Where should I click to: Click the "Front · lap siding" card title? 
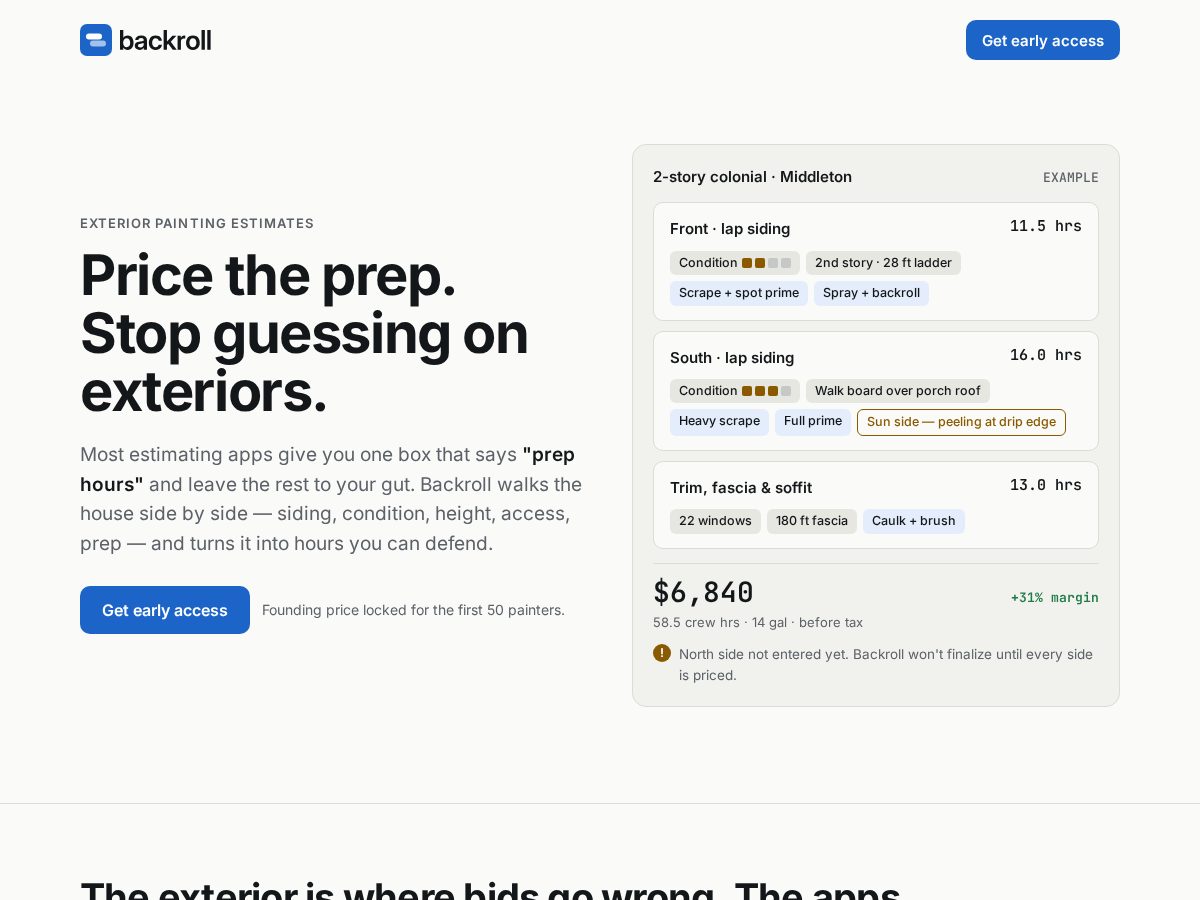point(730,229)
